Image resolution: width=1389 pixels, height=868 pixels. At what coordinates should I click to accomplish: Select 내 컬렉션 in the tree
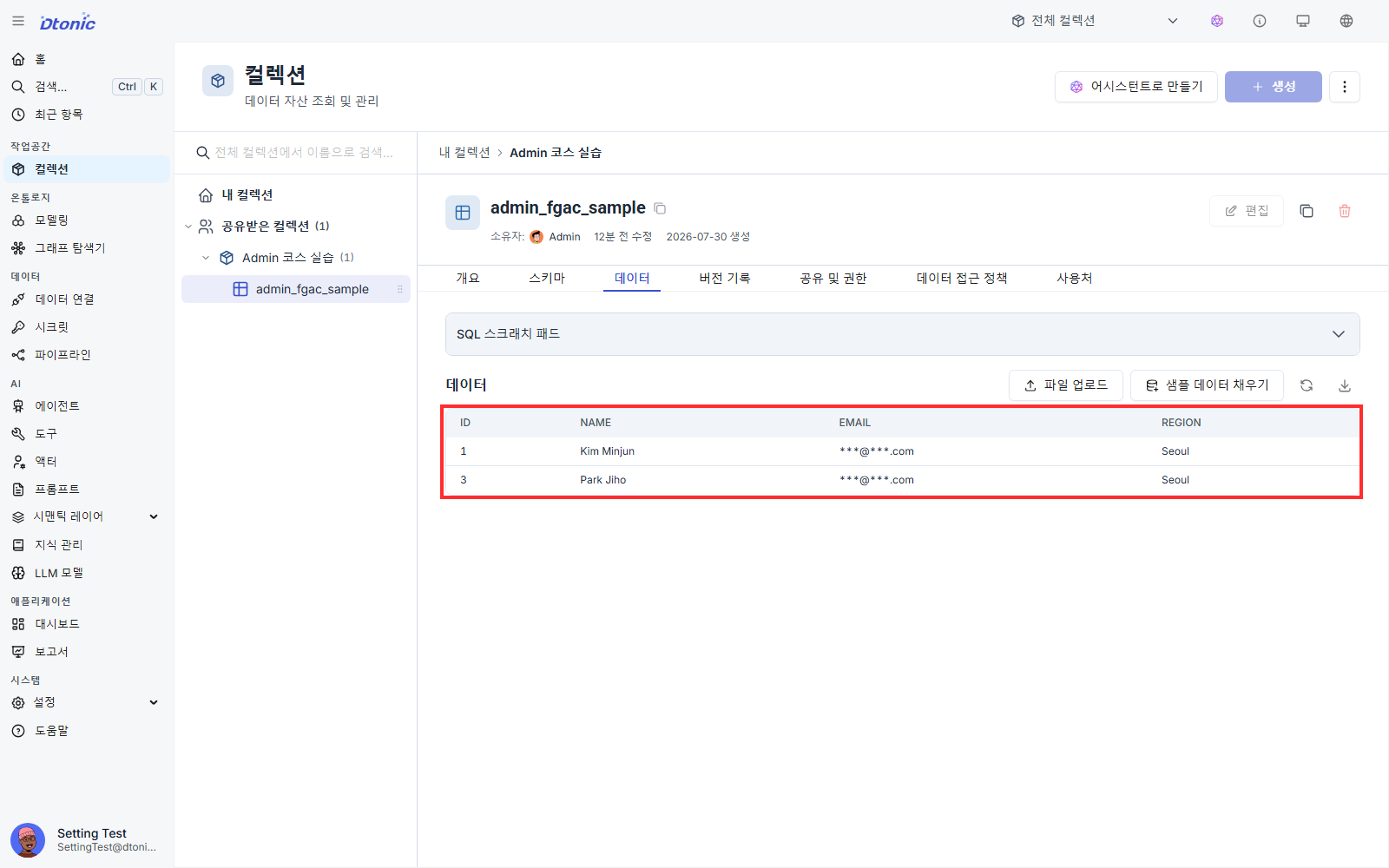coord(296,195)
